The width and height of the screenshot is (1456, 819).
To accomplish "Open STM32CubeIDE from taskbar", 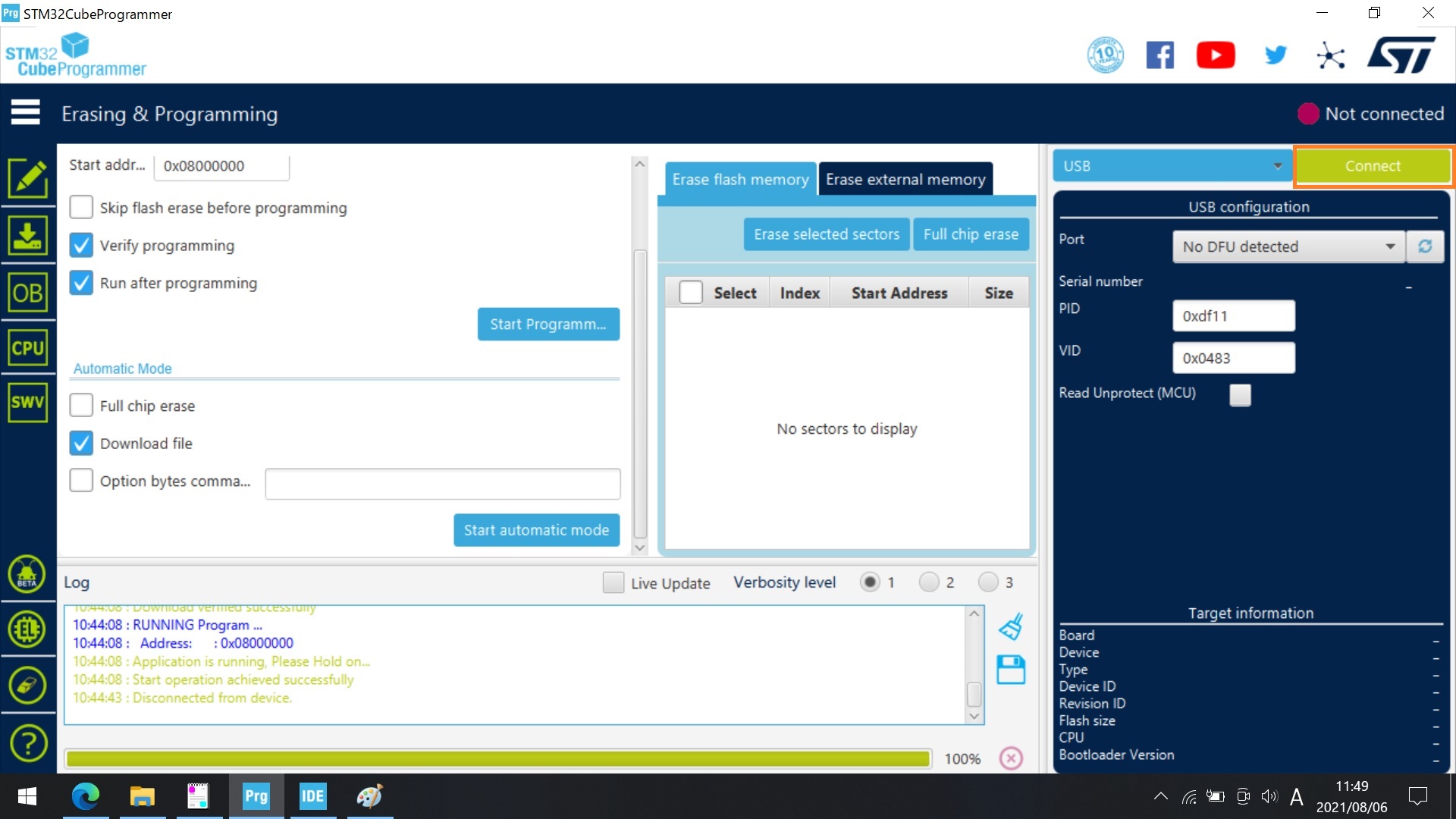I will pos(312,796).
